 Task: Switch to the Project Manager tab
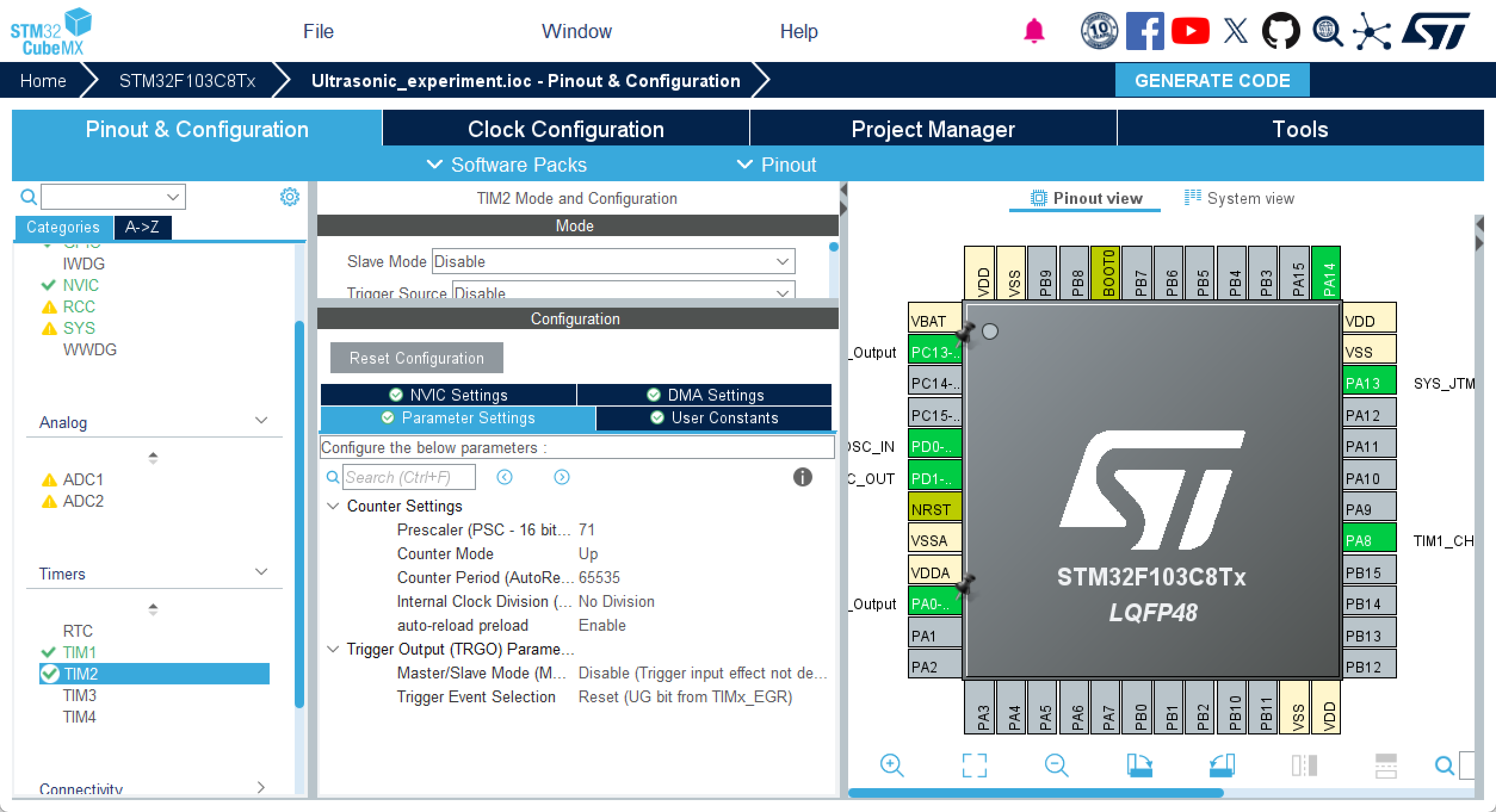coord(933,128)
